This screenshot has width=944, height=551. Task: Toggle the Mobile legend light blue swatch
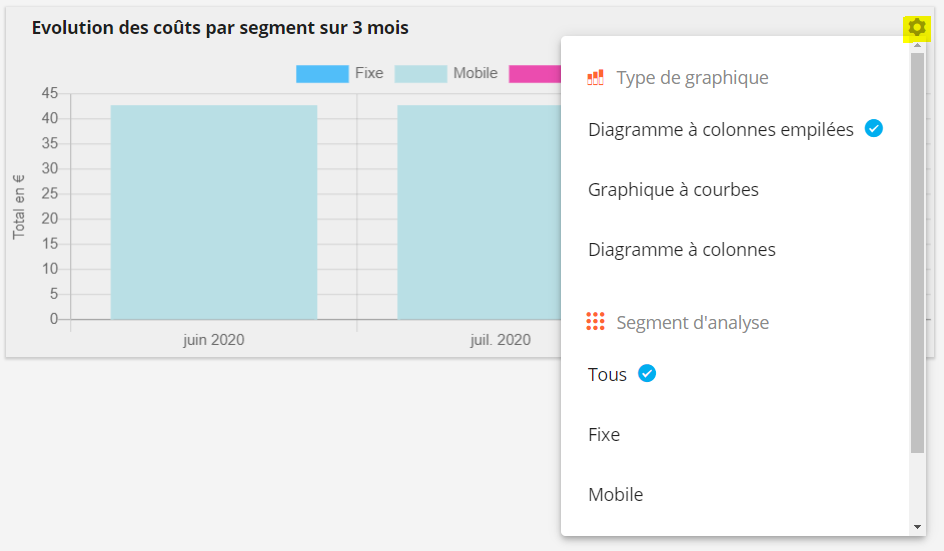pyautogui.click(x=421, y=73)
